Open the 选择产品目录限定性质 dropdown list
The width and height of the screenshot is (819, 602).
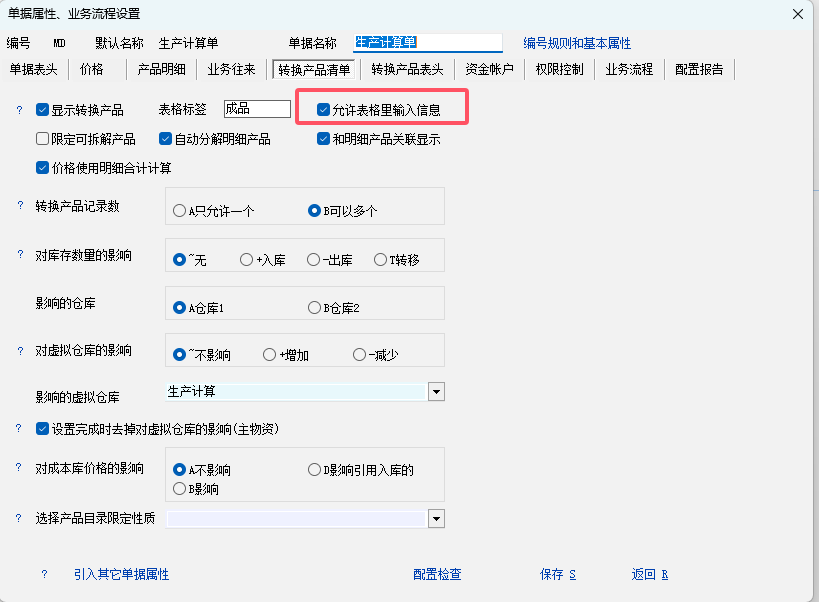436,518
